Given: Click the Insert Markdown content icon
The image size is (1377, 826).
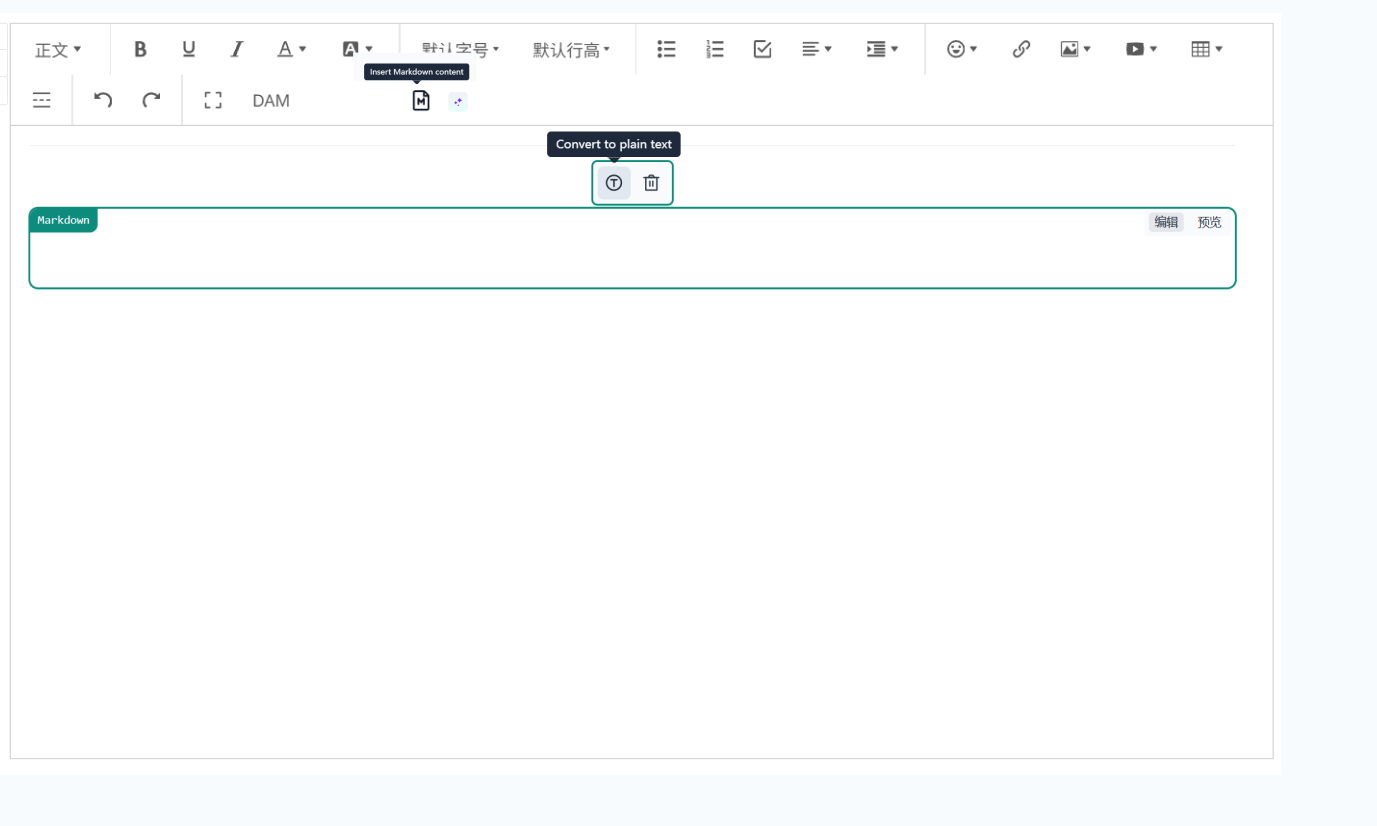Looking at the screenshot, I should coord(421,100).
